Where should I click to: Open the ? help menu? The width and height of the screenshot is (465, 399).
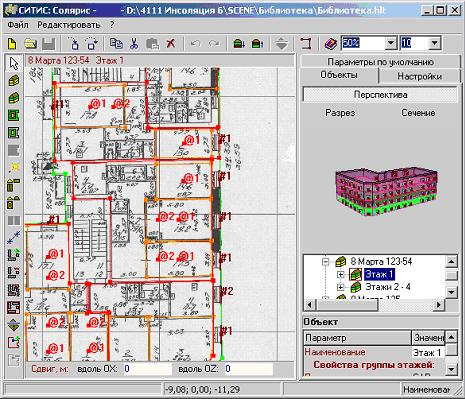(x=112, y=25)
